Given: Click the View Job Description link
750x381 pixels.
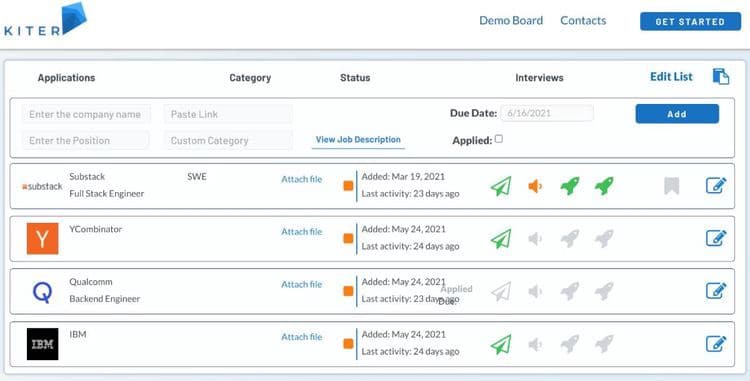Looking at the screenshot, I should (x=358, y=140).
